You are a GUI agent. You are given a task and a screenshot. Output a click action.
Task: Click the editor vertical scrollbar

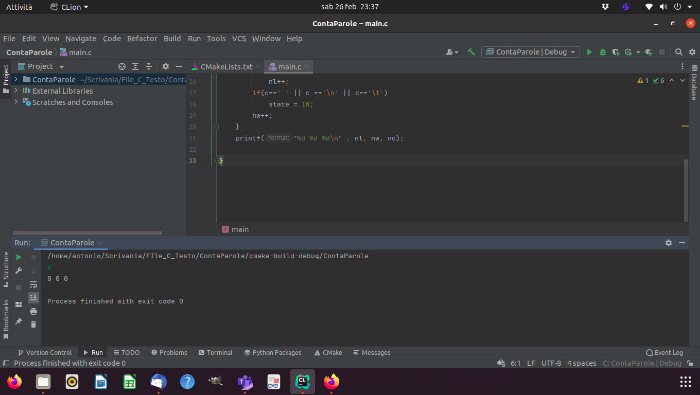pos(686,191)
